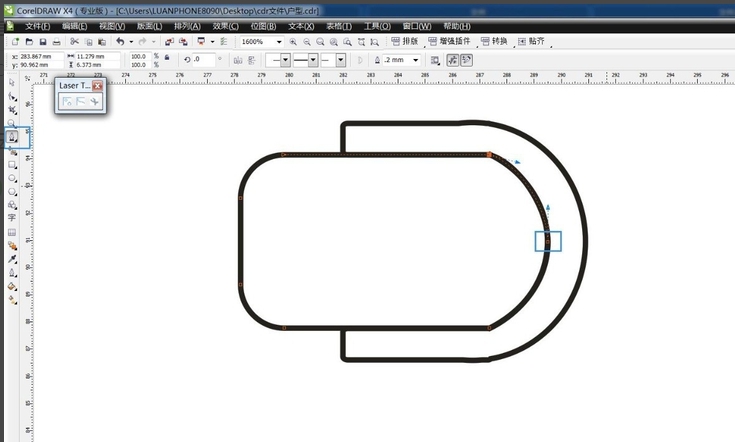
Task: Click the Print icon
Action: click(59, 42)
